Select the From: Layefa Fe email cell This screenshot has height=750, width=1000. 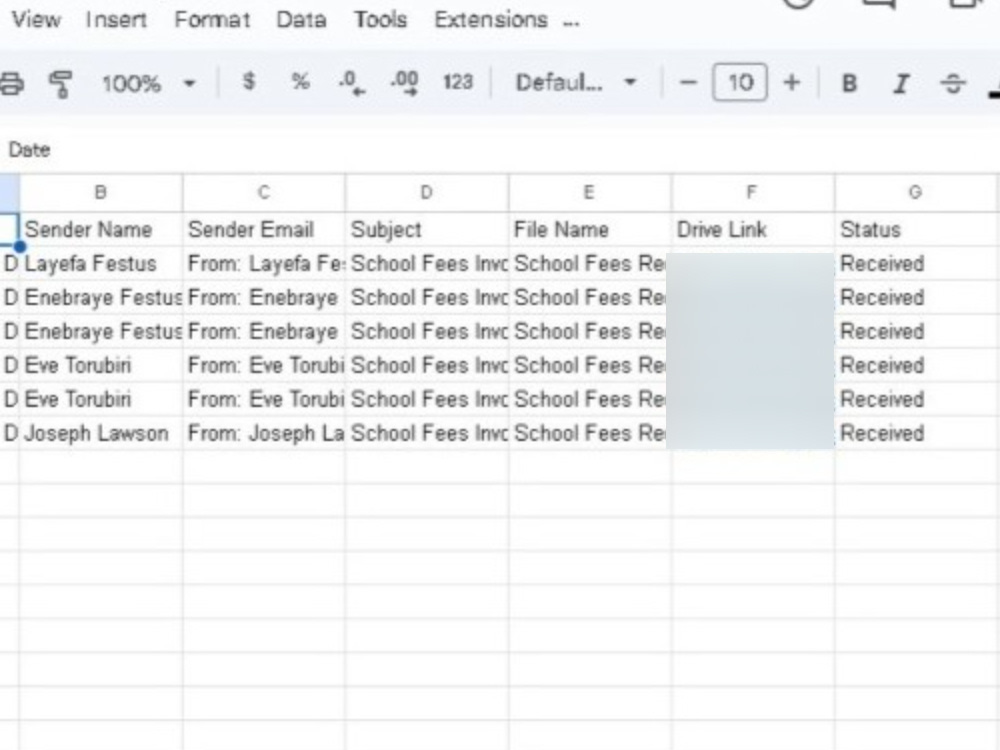(264, 263)
